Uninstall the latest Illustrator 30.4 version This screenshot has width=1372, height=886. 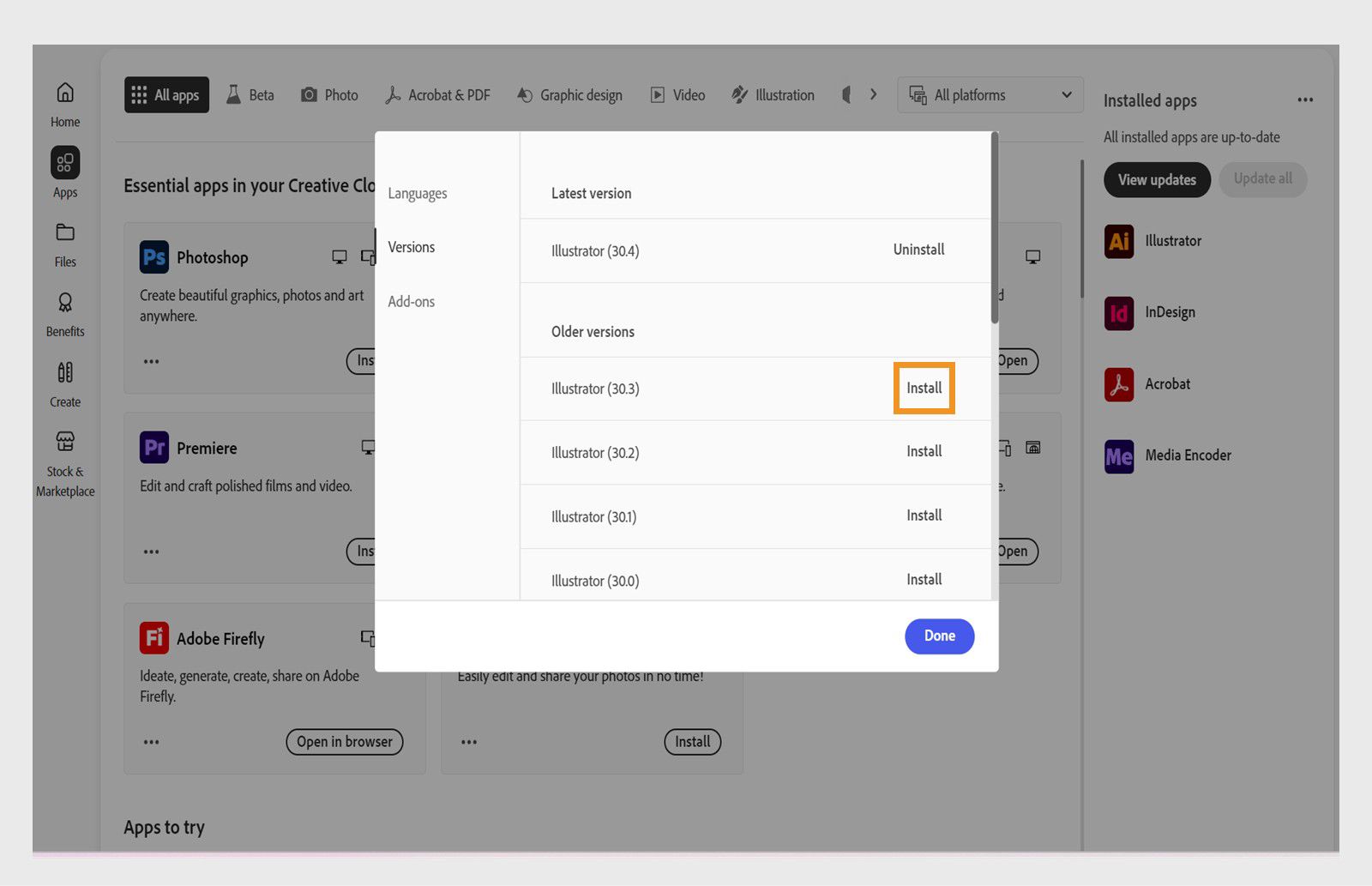[x=918, y=250]
